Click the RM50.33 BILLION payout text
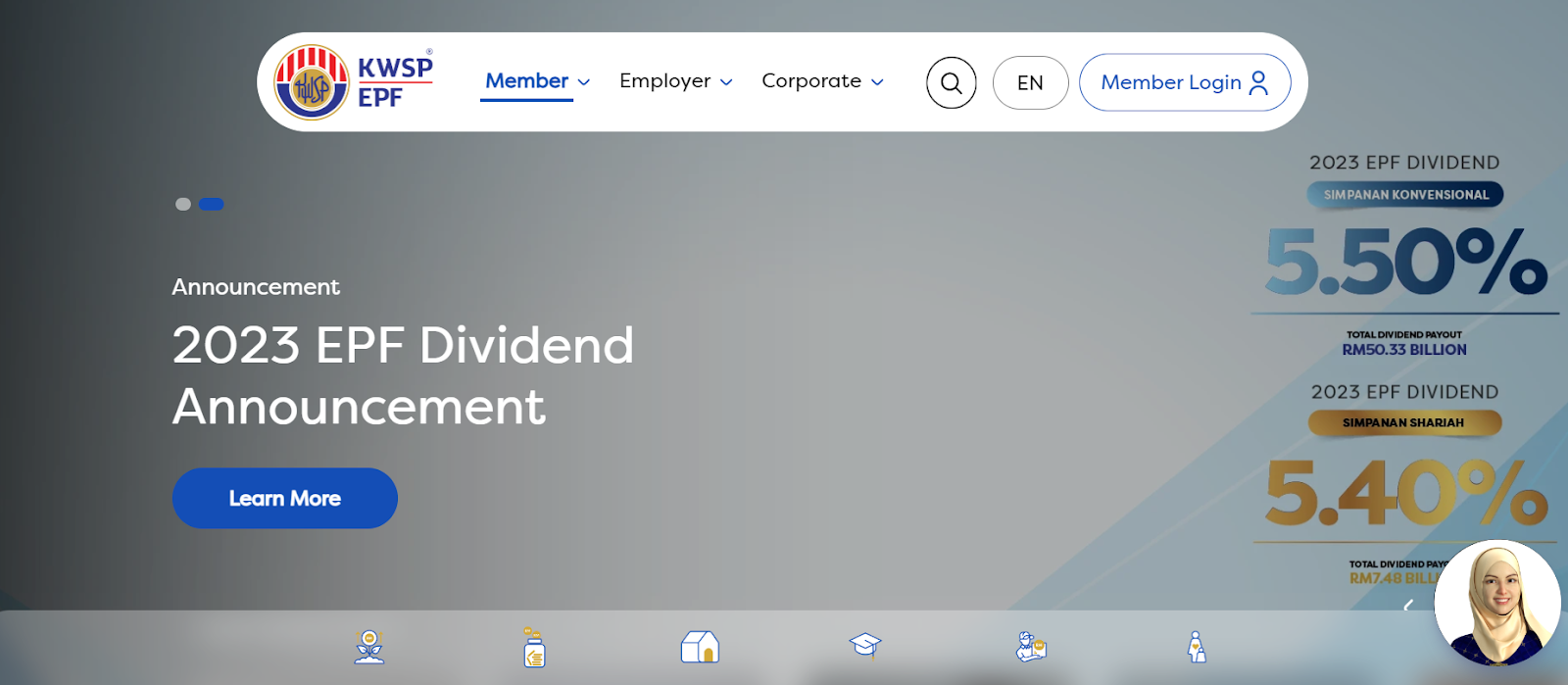 [1404, 350]
